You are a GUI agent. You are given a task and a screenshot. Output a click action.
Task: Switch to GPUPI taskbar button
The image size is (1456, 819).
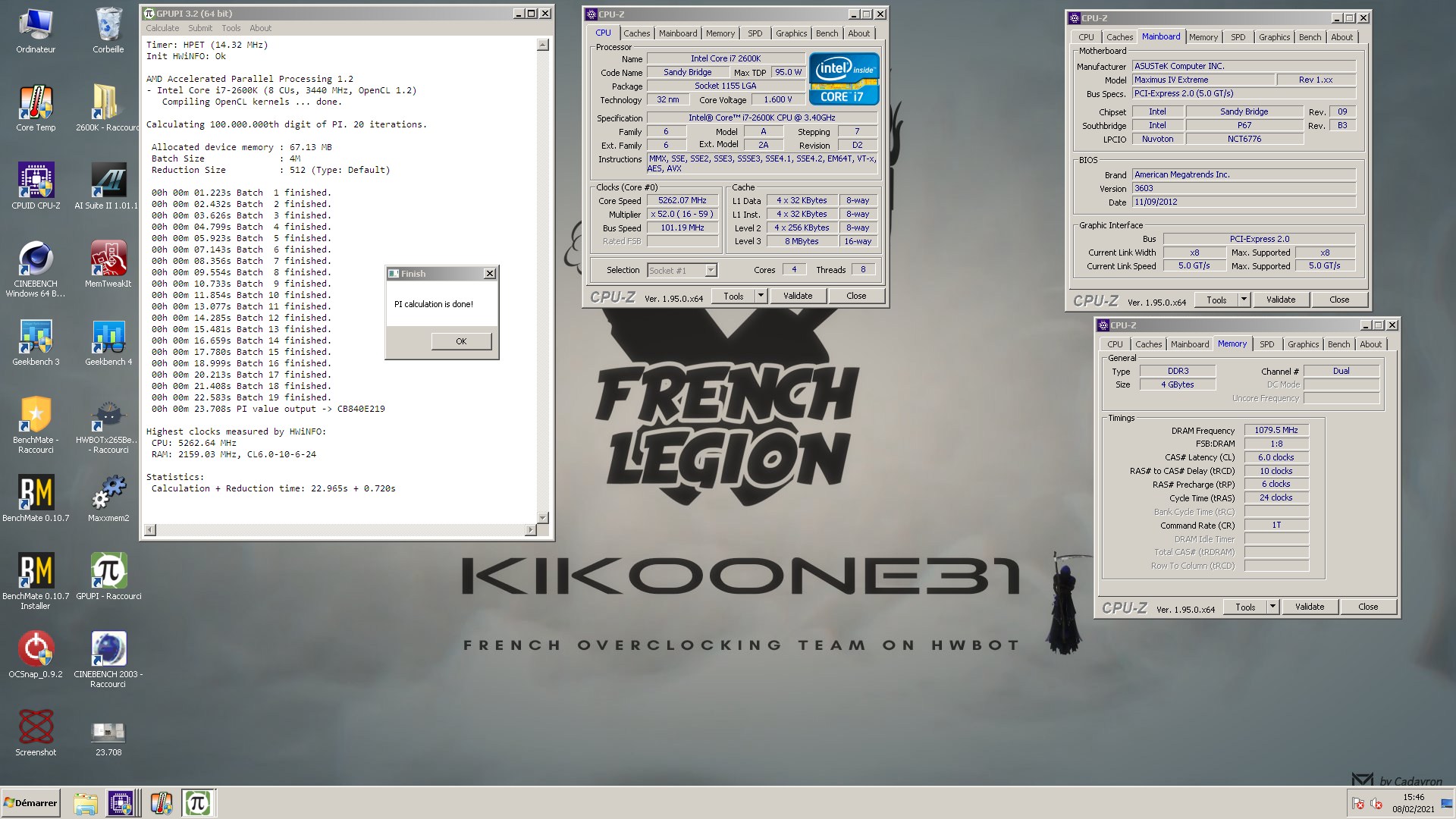[x=198, y=803]
